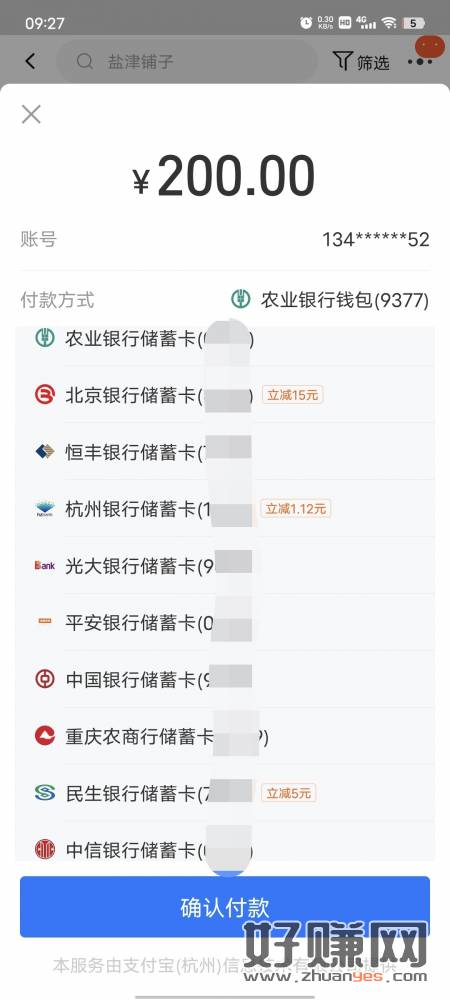Select 北京银行储蓄卡 payment option
Image resolution: width=450 pixels, height=1000 pixels.
pyautogui.click(x=225, y=395)
